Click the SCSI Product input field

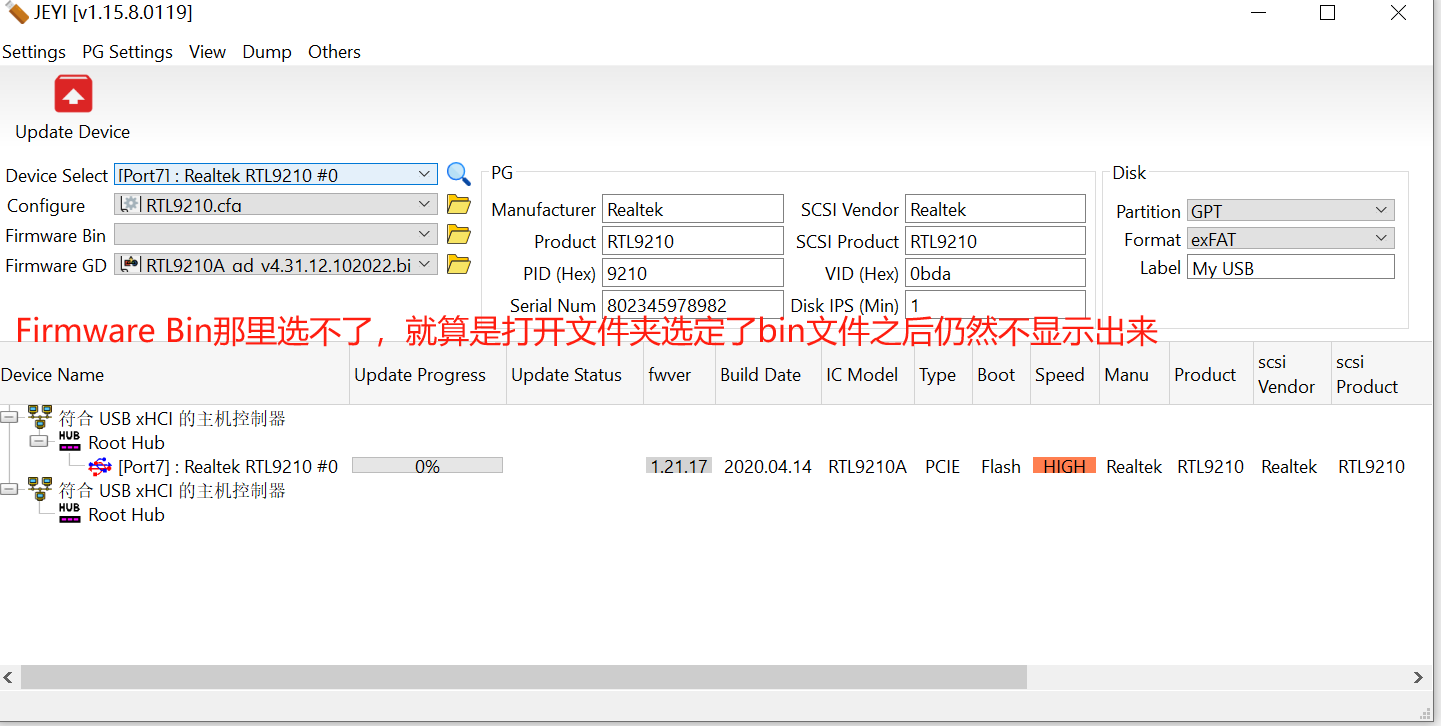[x=995, y=241]
